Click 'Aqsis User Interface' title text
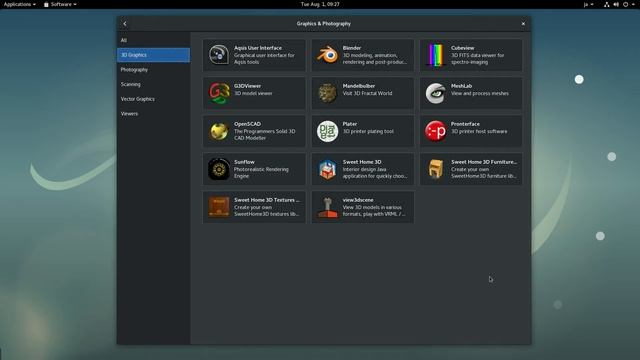 (258, 48)
